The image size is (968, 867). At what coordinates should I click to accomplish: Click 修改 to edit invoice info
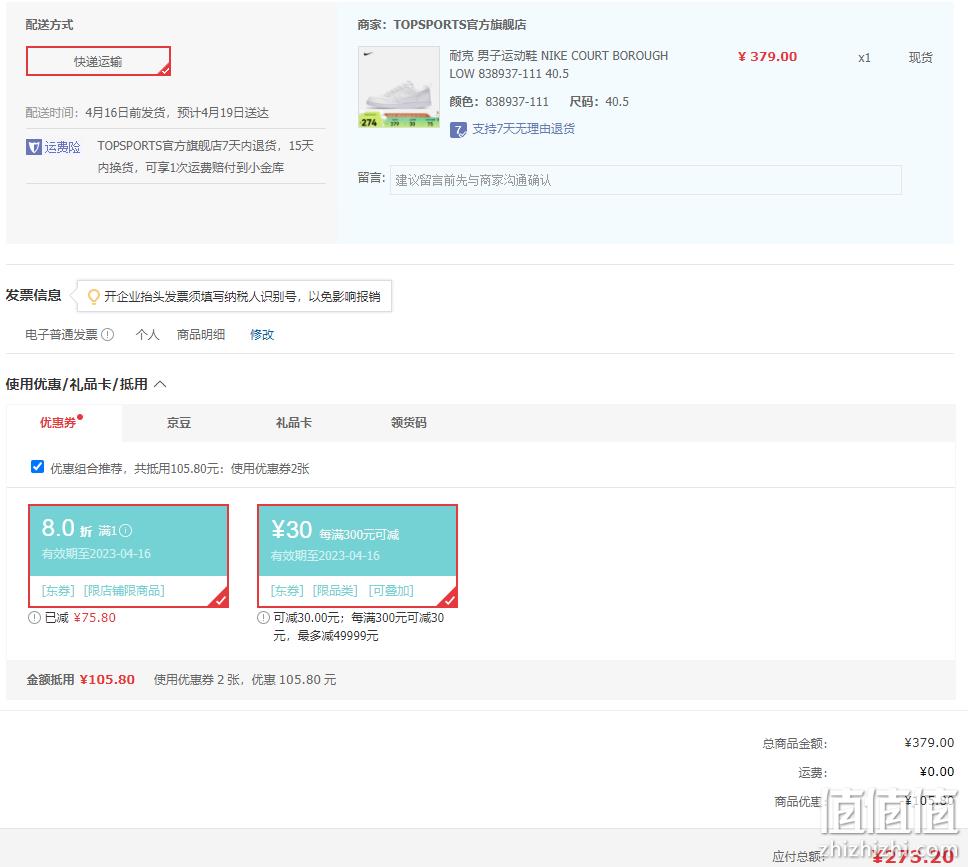[x=262, y=335]
